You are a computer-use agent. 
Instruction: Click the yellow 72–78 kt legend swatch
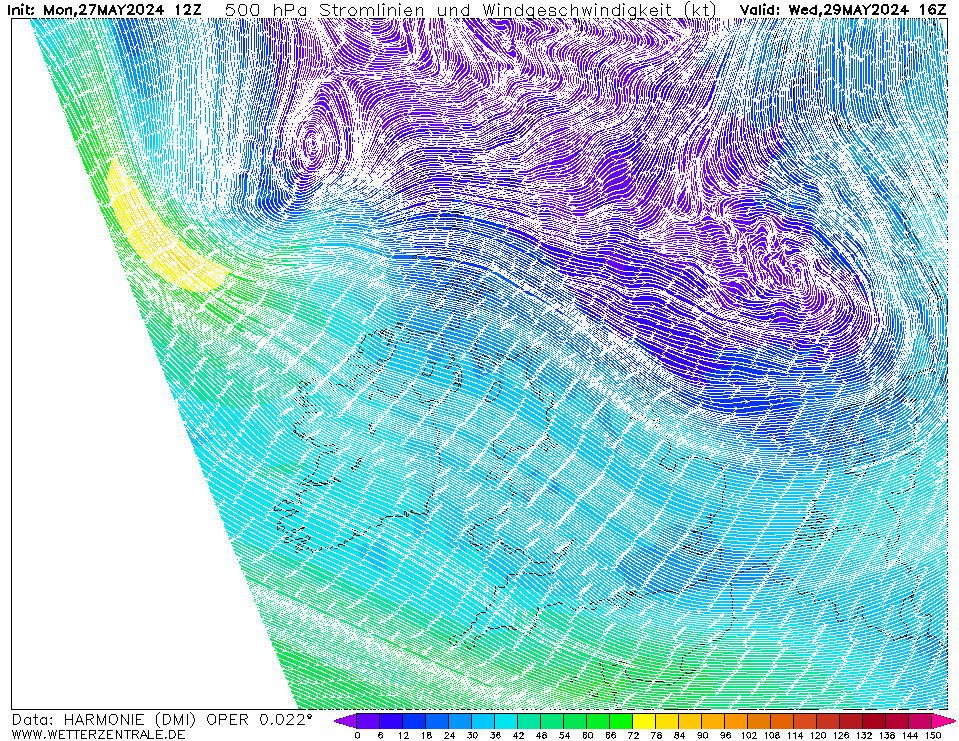click(x=645, y=721)
